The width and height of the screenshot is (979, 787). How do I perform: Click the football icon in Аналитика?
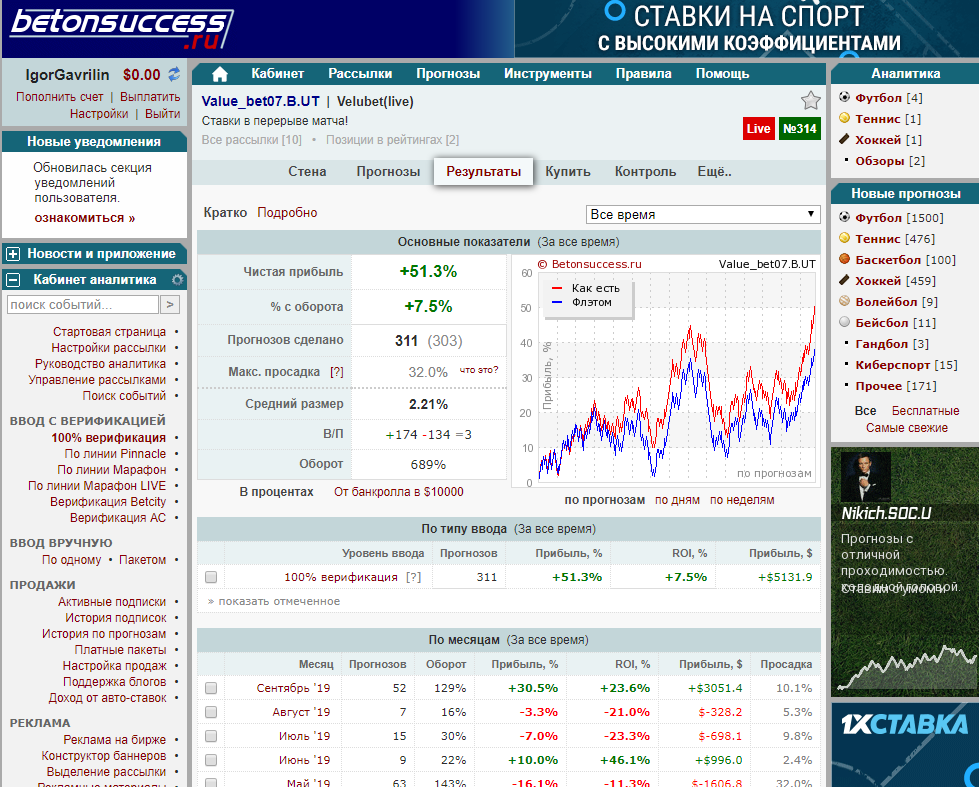pos(844,97)
